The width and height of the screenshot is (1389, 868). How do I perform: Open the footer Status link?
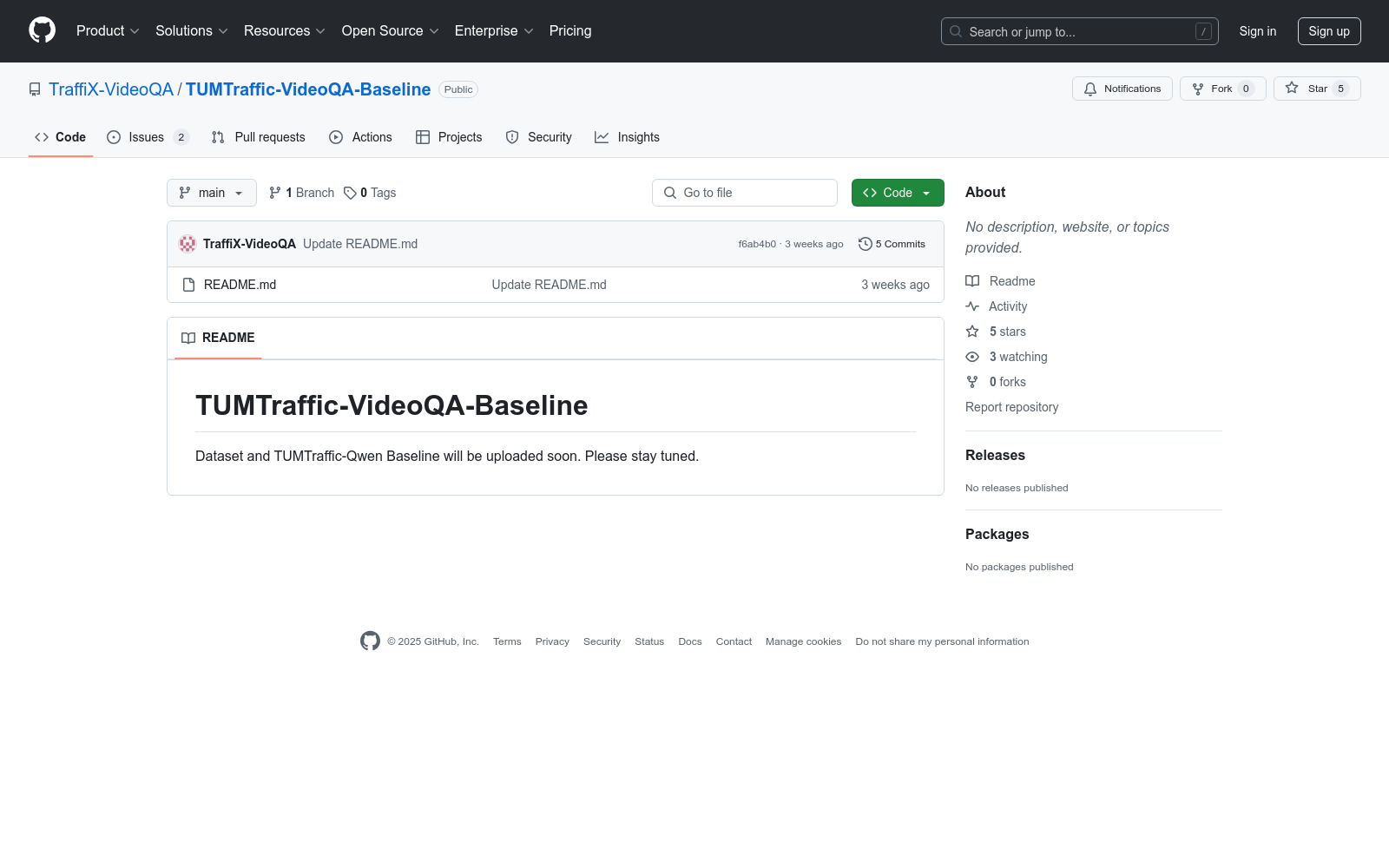point(649,641)
